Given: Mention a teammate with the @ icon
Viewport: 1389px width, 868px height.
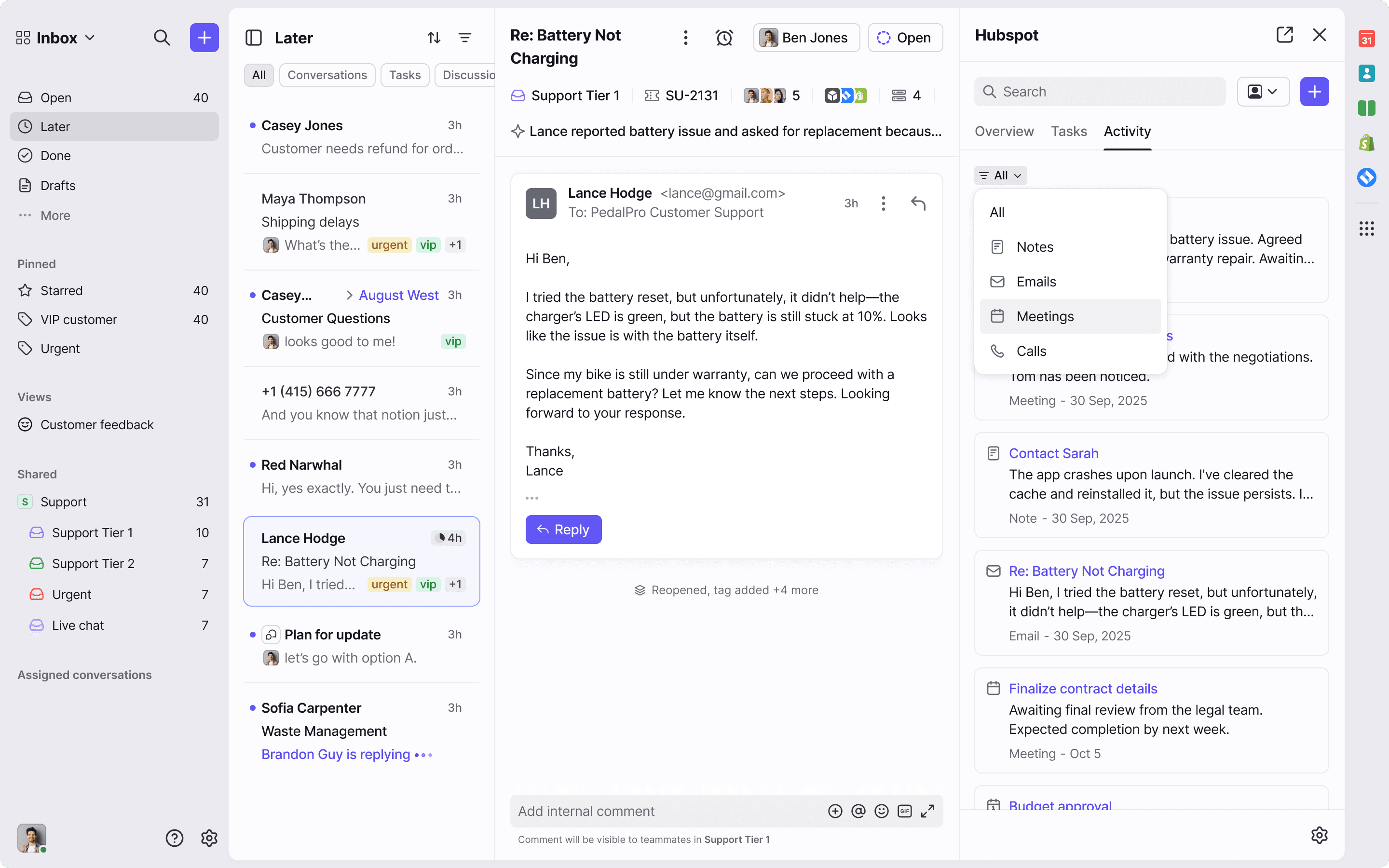Looking at the screenshot, I should [x=858, y=811].
